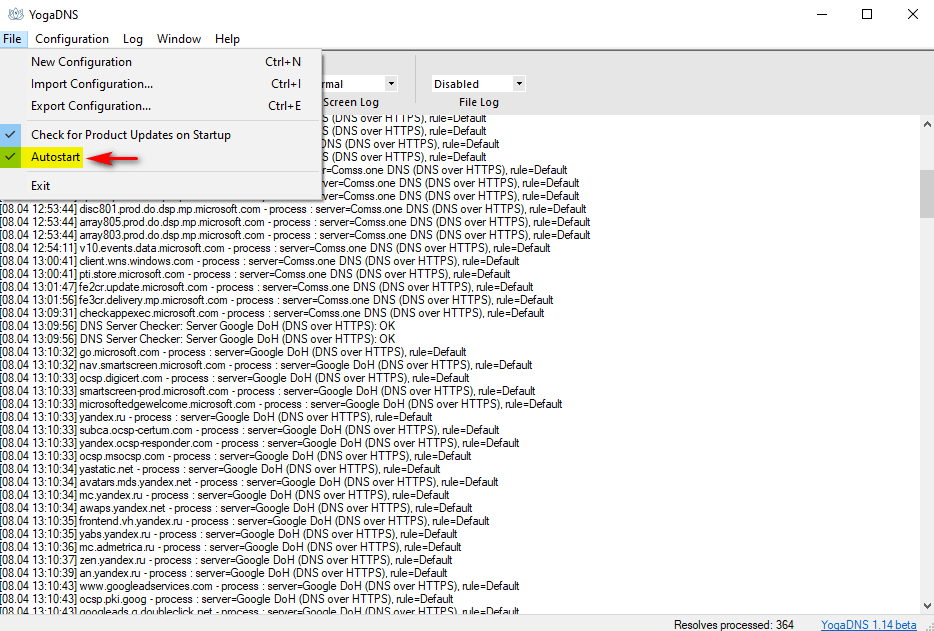
Task: Select log line v10.events.data.microsoft.com
Action: click(x=275, y=248)
